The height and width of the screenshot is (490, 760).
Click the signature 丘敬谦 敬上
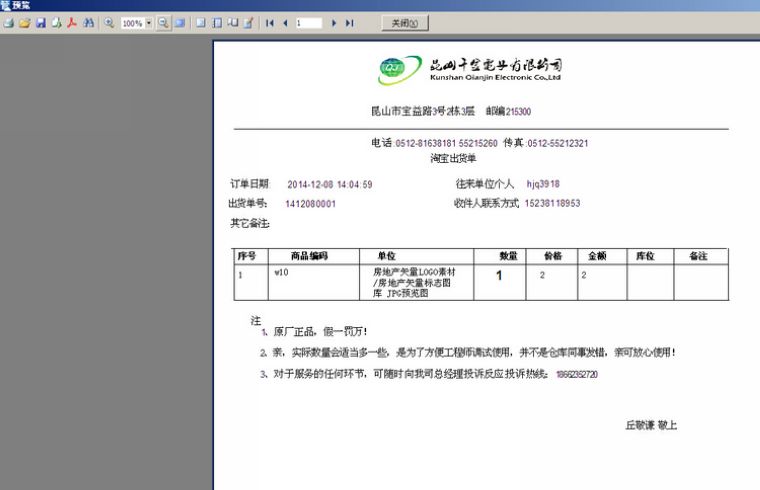(x=651, y=425)
